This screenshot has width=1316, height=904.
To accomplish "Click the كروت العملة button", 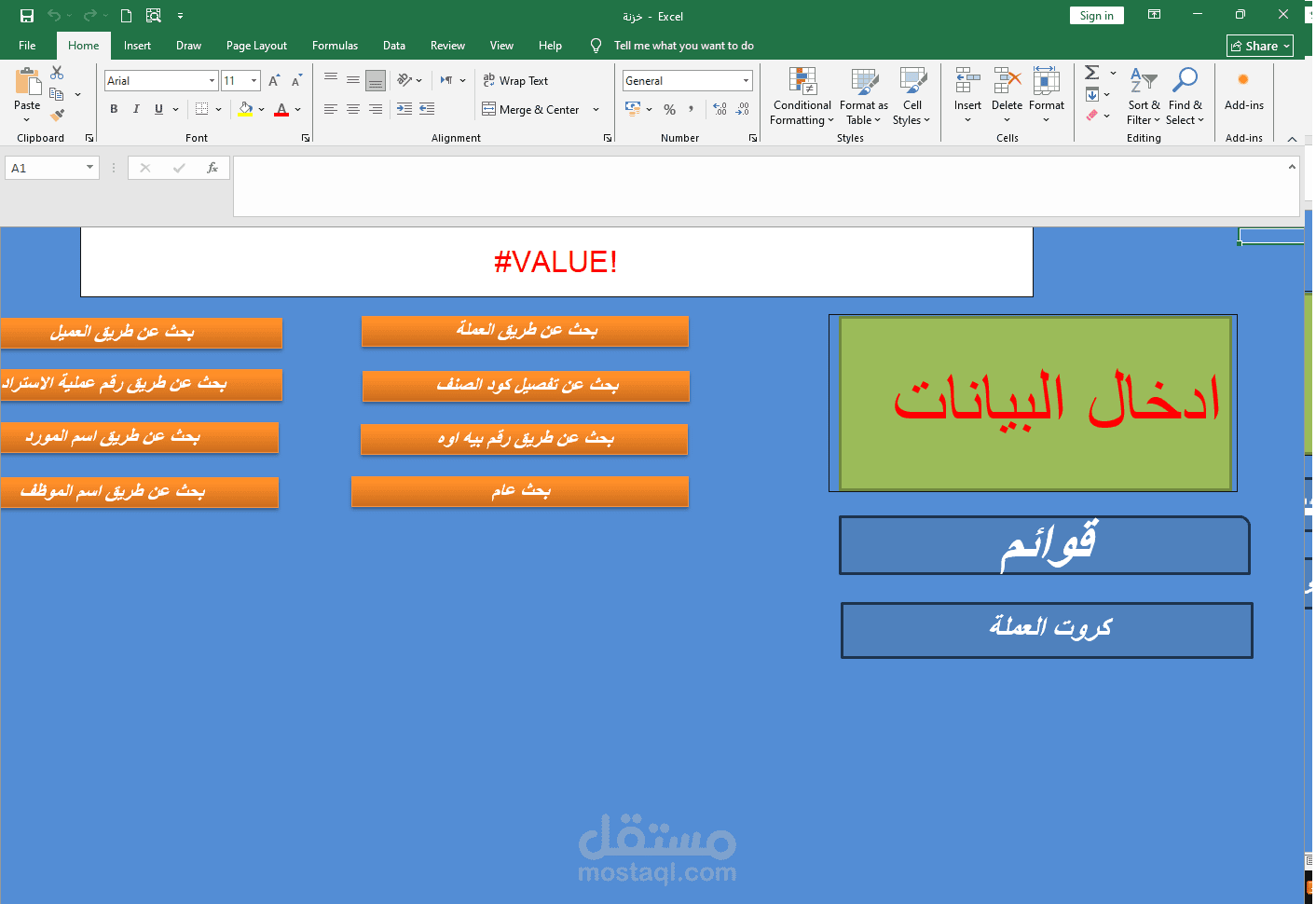I will tap(1047, 630).
